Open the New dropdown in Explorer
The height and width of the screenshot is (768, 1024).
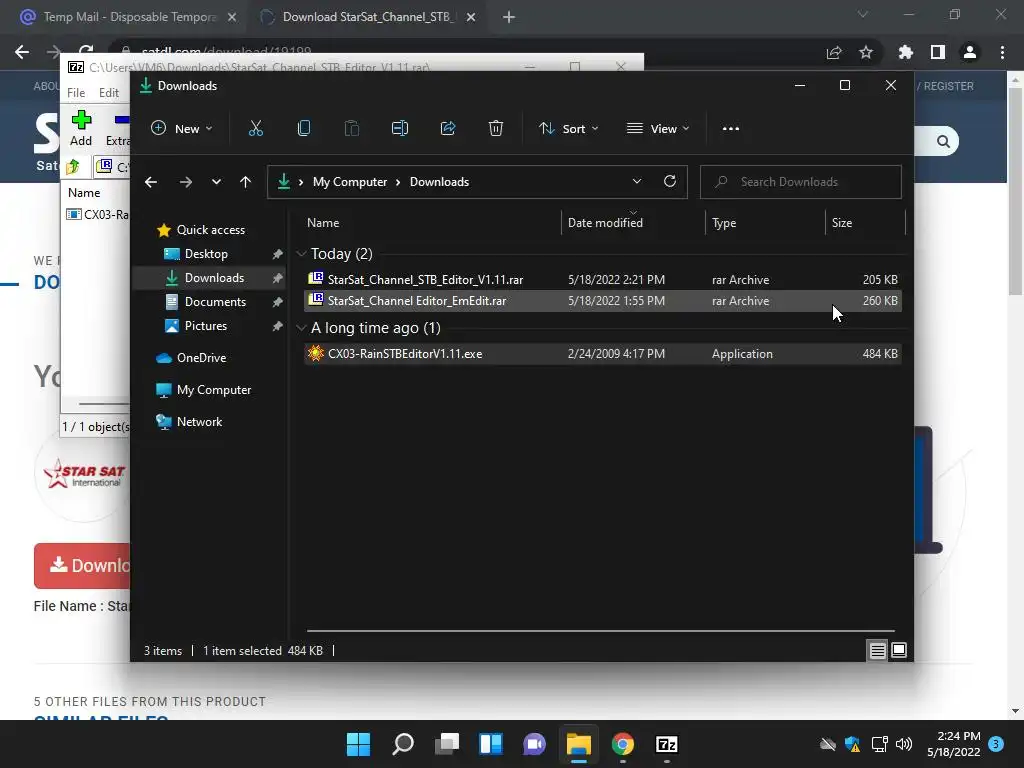[182, 129]
